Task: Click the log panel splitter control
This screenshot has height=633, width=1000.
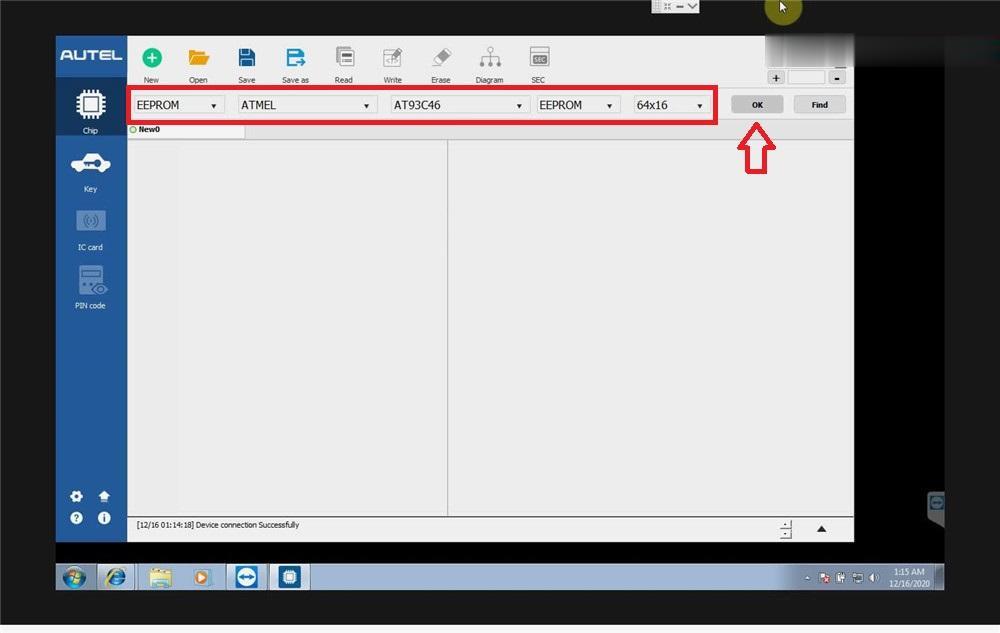Action: 786,530
